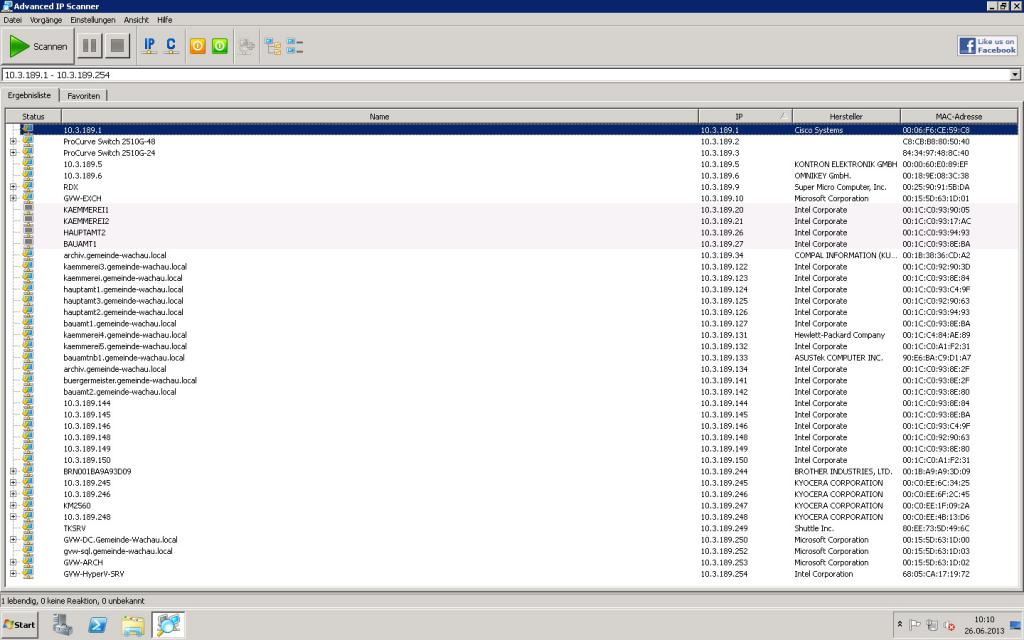The height and width of the screenshot is (640, 1024).
Task: Click the Advanced IP Scanner taskbar button
Action: point(168,624)
